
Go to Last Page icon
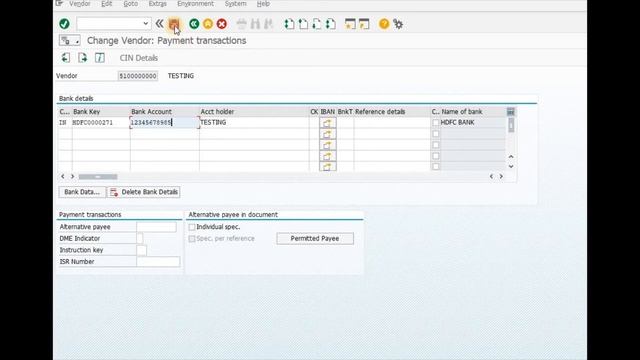(x=331, y=24)
